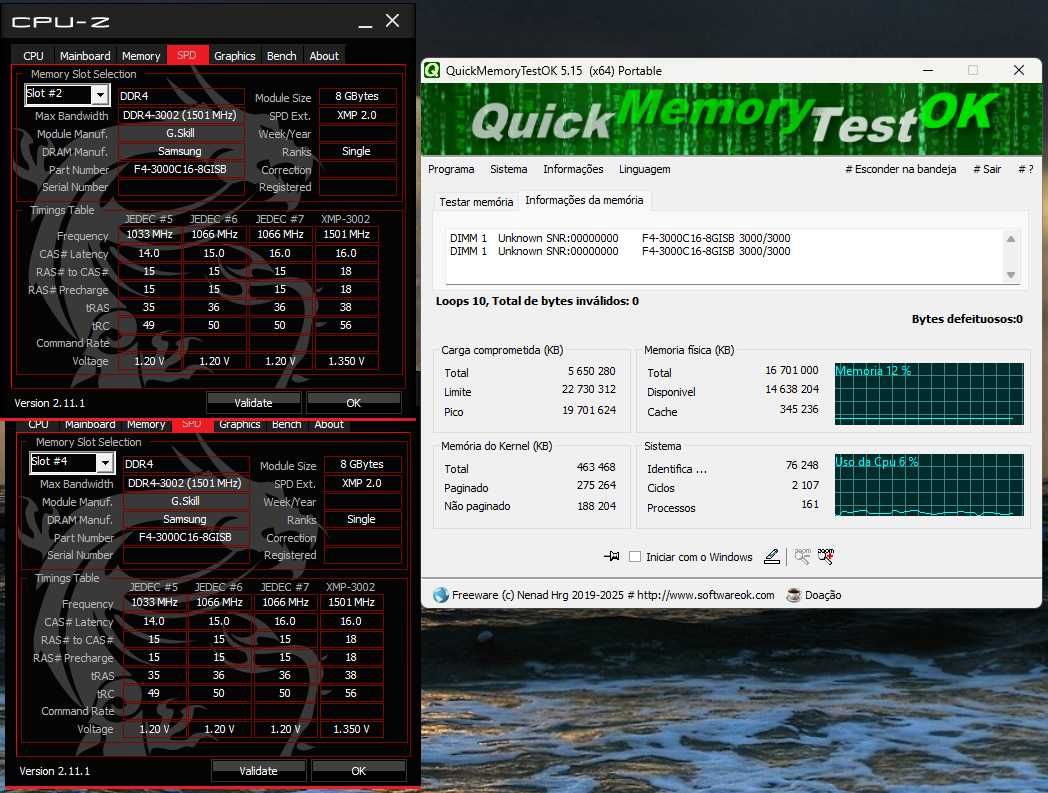Open the Sistema menu
1048x793 pixels.
pos(509,169)
